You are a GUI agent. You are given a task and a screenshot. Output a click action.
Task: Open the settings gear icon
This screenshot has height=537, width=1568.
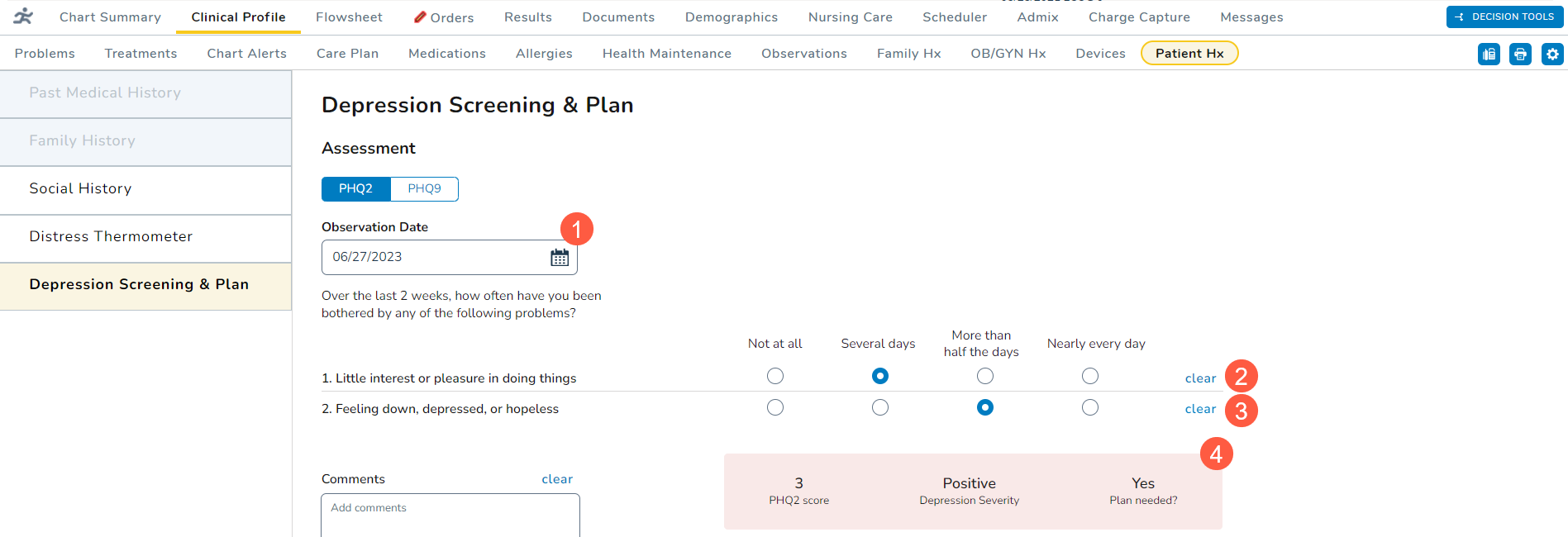(x=1552, y=54)
